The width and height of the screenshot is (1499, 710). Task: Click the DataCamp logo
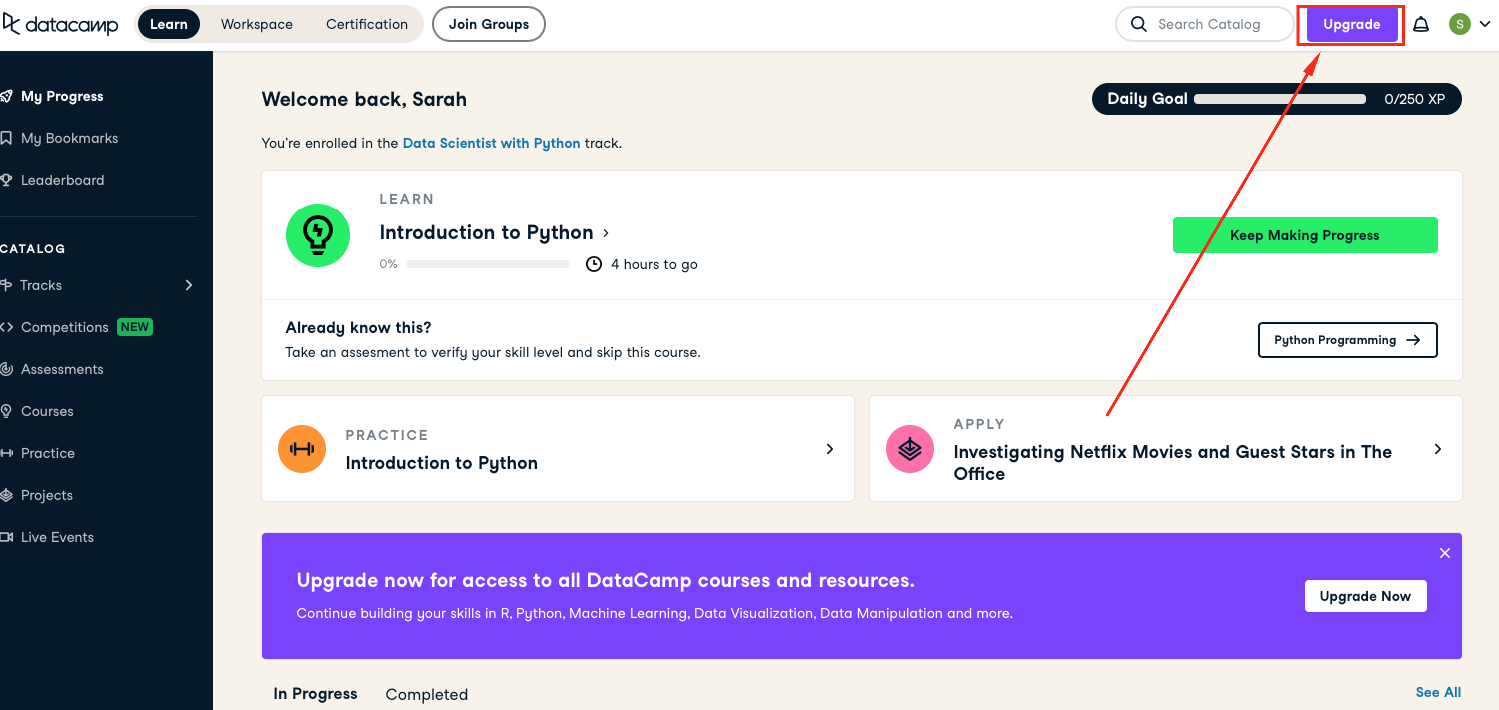(60, 24)
